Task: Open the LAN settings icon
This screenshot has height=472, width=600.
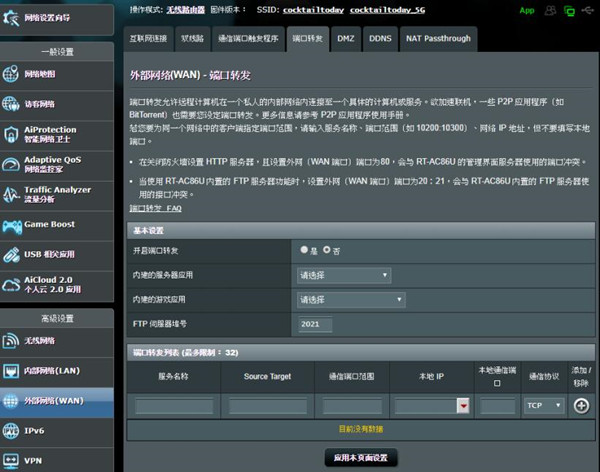Action: [11, 371]
